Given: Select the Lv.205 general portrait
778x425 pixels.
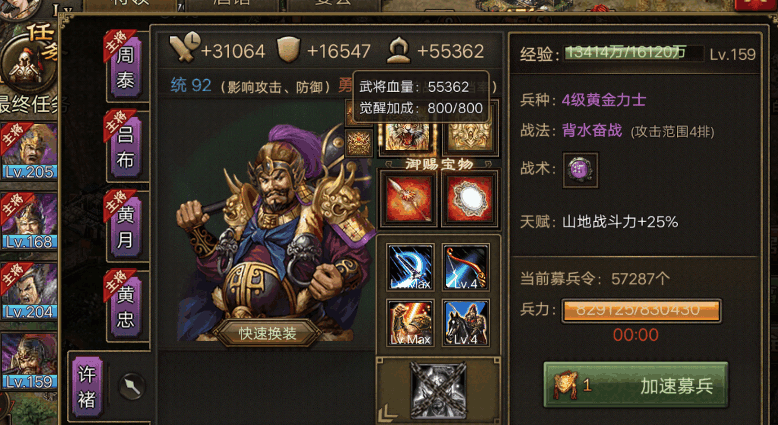Looking at the screenshot, I should point(29,151).
